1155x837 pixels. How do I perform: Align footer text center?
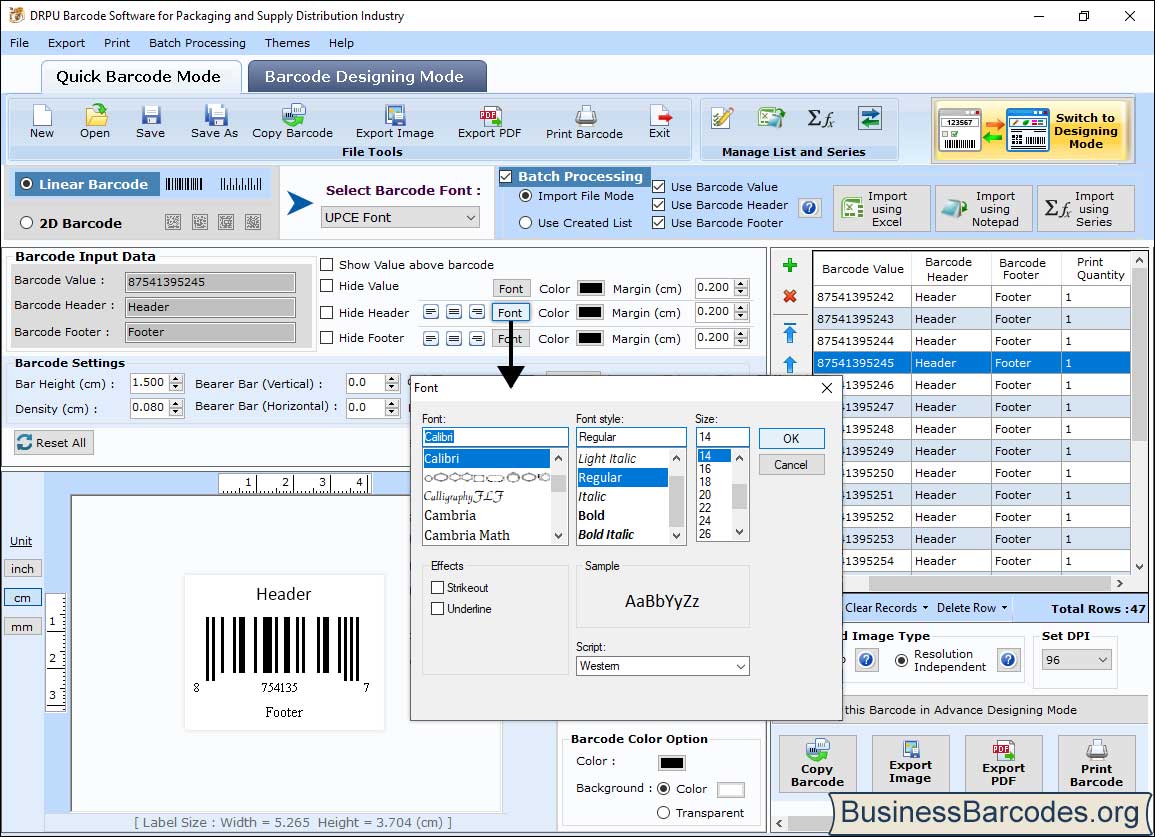(x=454, y=338)
